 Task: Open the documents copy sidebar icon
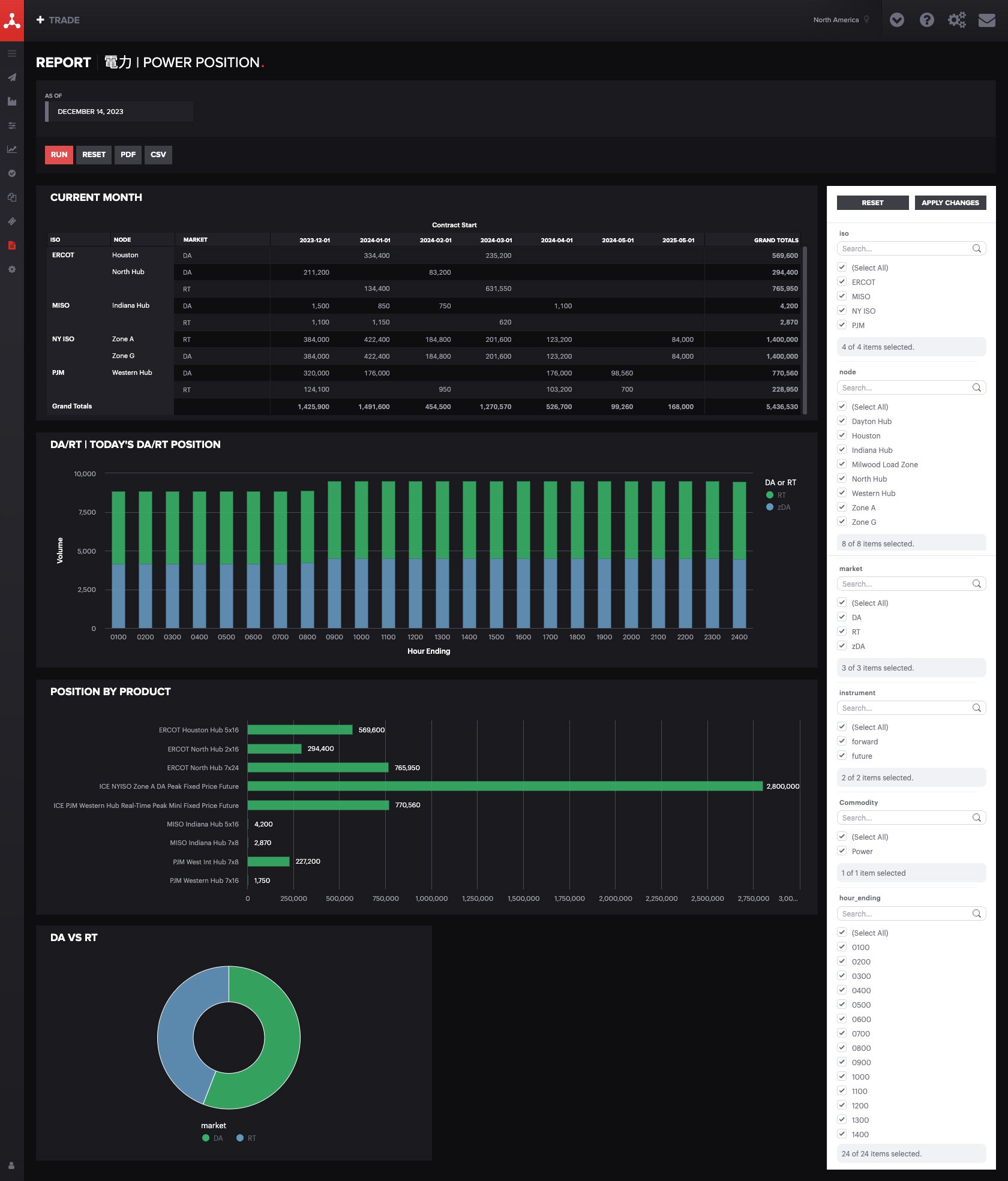click(x=12, y=197)
